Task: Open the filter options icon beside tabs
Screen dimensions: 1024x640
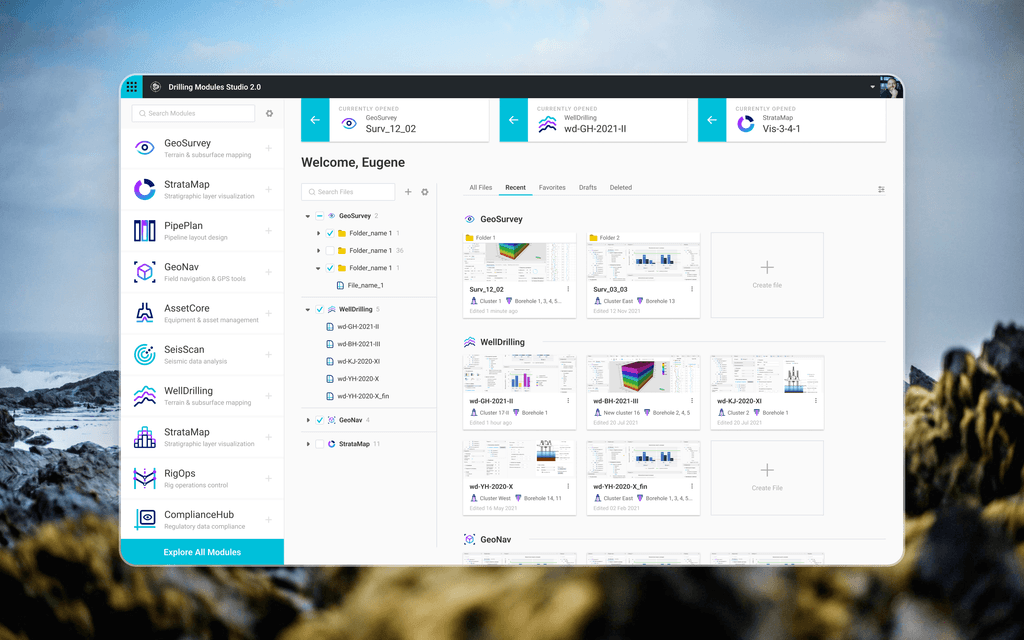Action: click(881, 189)
